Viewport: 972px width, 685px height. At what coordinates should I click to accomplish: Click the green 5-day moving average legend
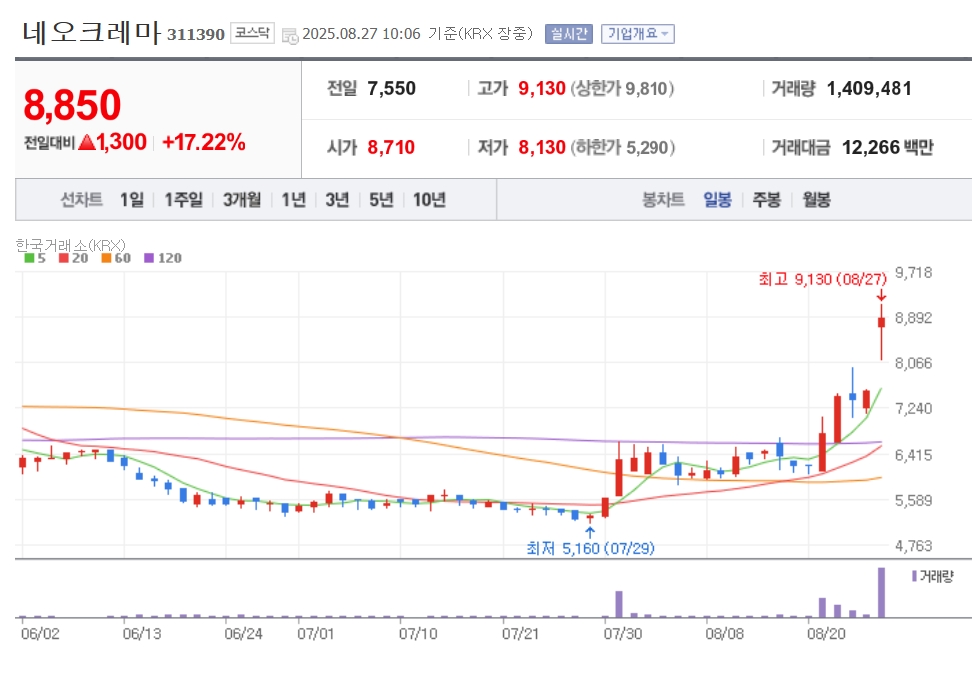[x=35, y=258]
